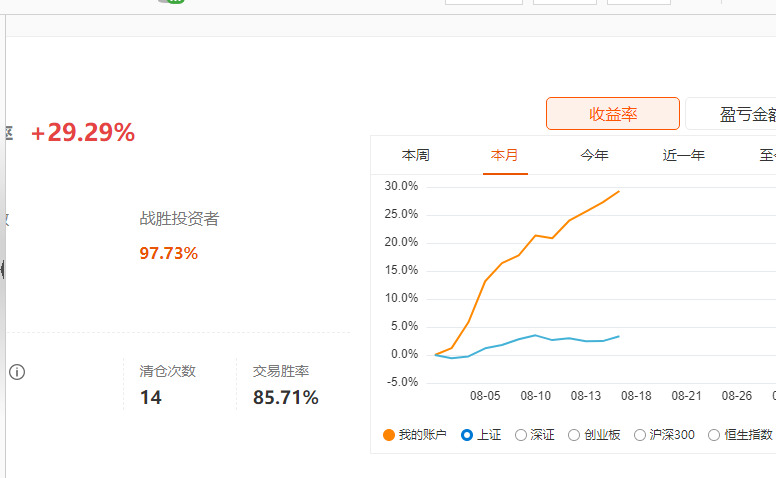Screen dimensions: 776x478
Task: Switch to the 本周 tab
Action: (x=416, y=155)
